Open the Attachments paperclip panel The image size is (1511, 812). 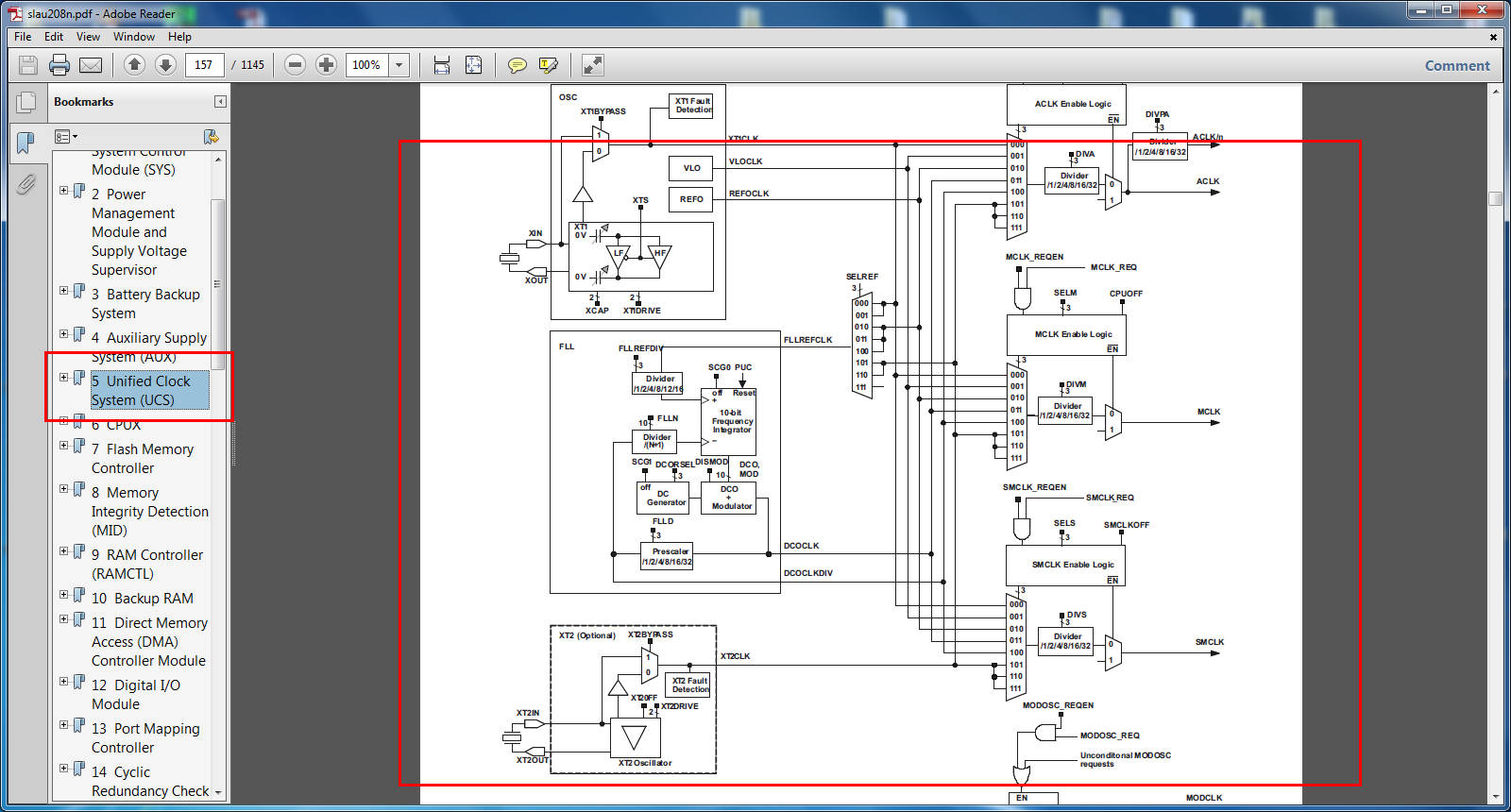(26, 183)
